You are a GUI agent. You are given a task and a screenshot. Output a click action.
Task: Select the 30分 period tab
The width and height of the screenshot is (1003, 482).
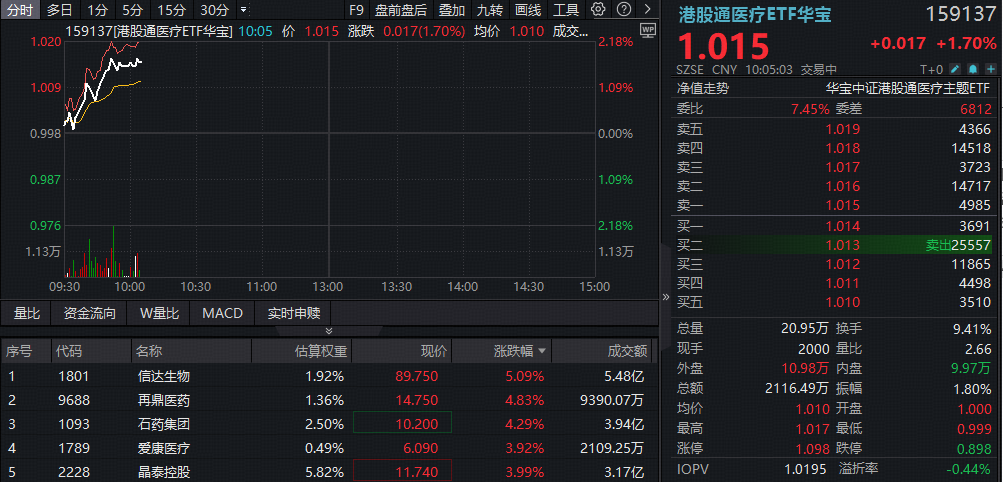(x=214, y=10)
